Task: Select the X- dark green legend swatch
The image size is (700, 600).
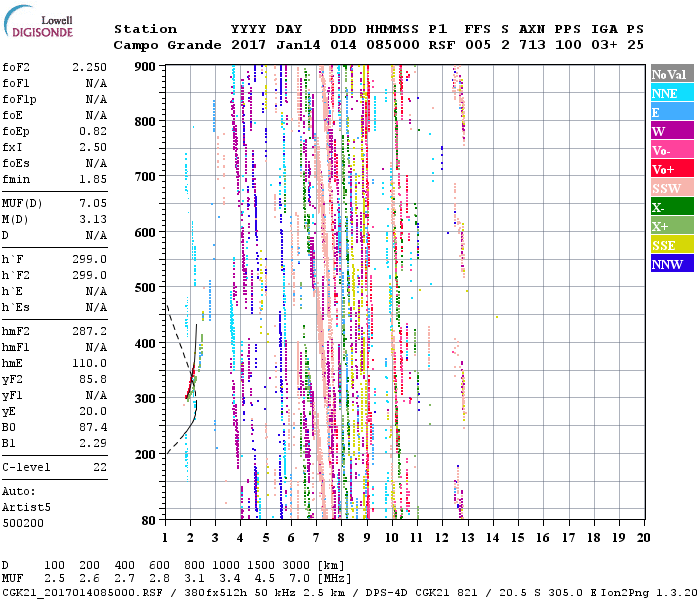Action: pos(672,207)
